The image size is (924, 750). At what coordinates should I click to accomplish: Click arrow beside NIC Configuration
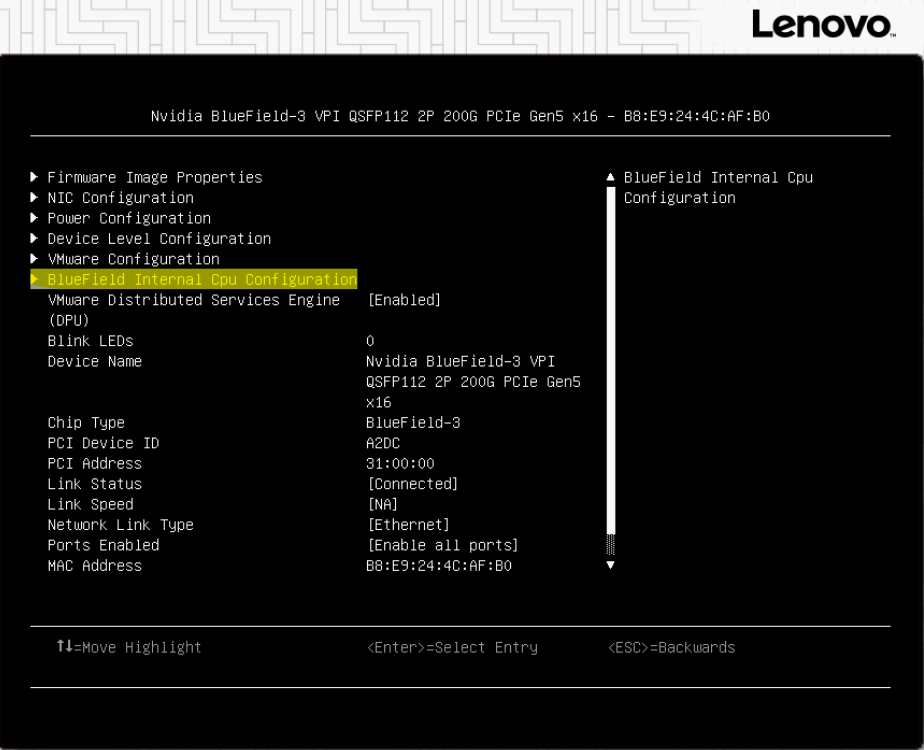[34, 197]
